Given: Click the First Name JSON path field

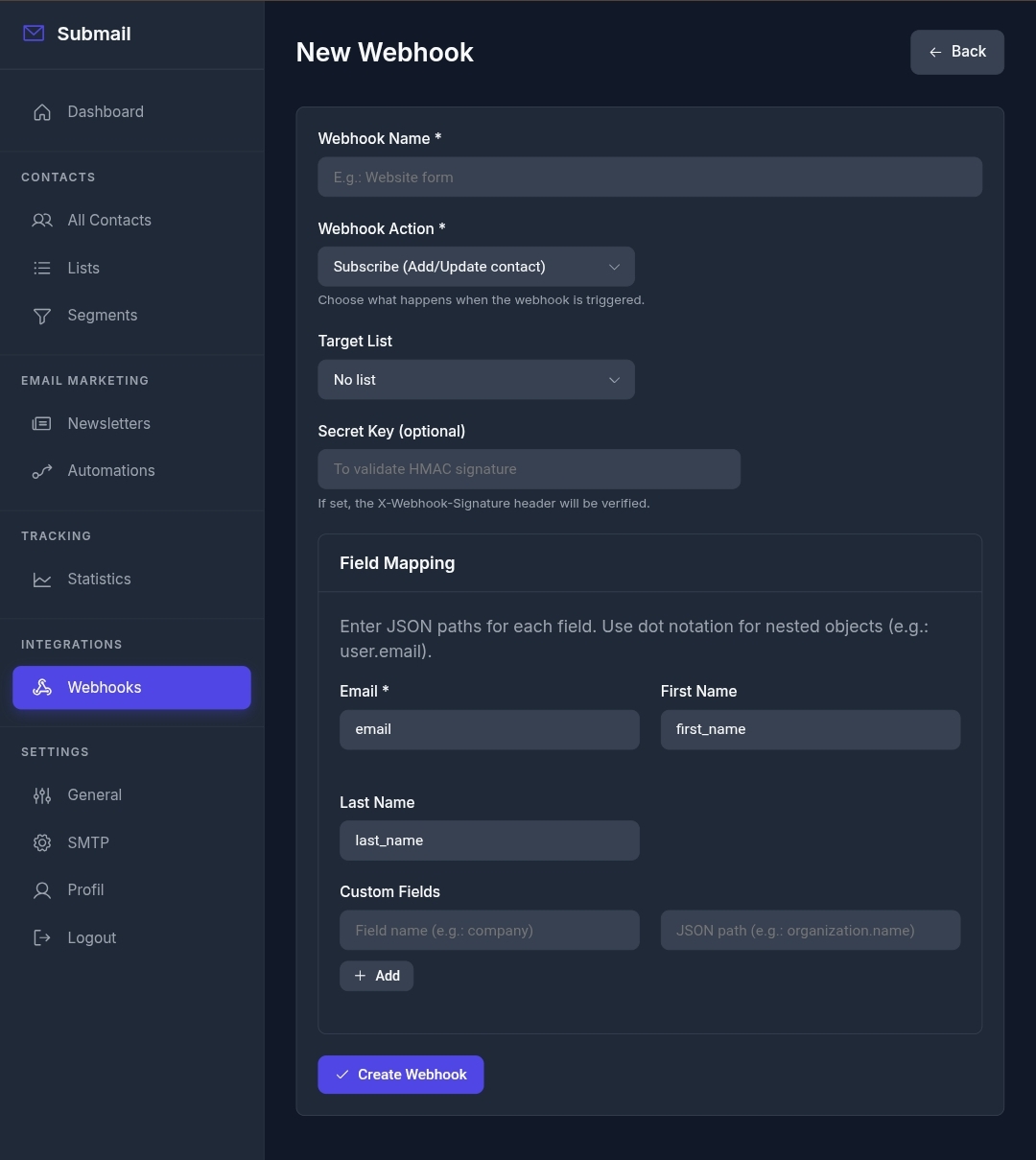Looking at the screenshot, I should click(811, 730).
